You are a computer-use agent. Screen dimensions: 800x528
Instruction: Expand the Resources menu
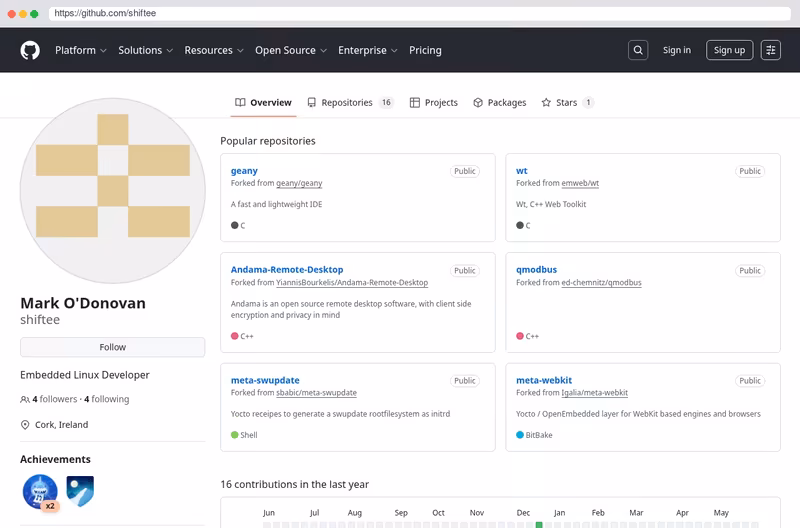pyautogui.click(x=214, y=50)
